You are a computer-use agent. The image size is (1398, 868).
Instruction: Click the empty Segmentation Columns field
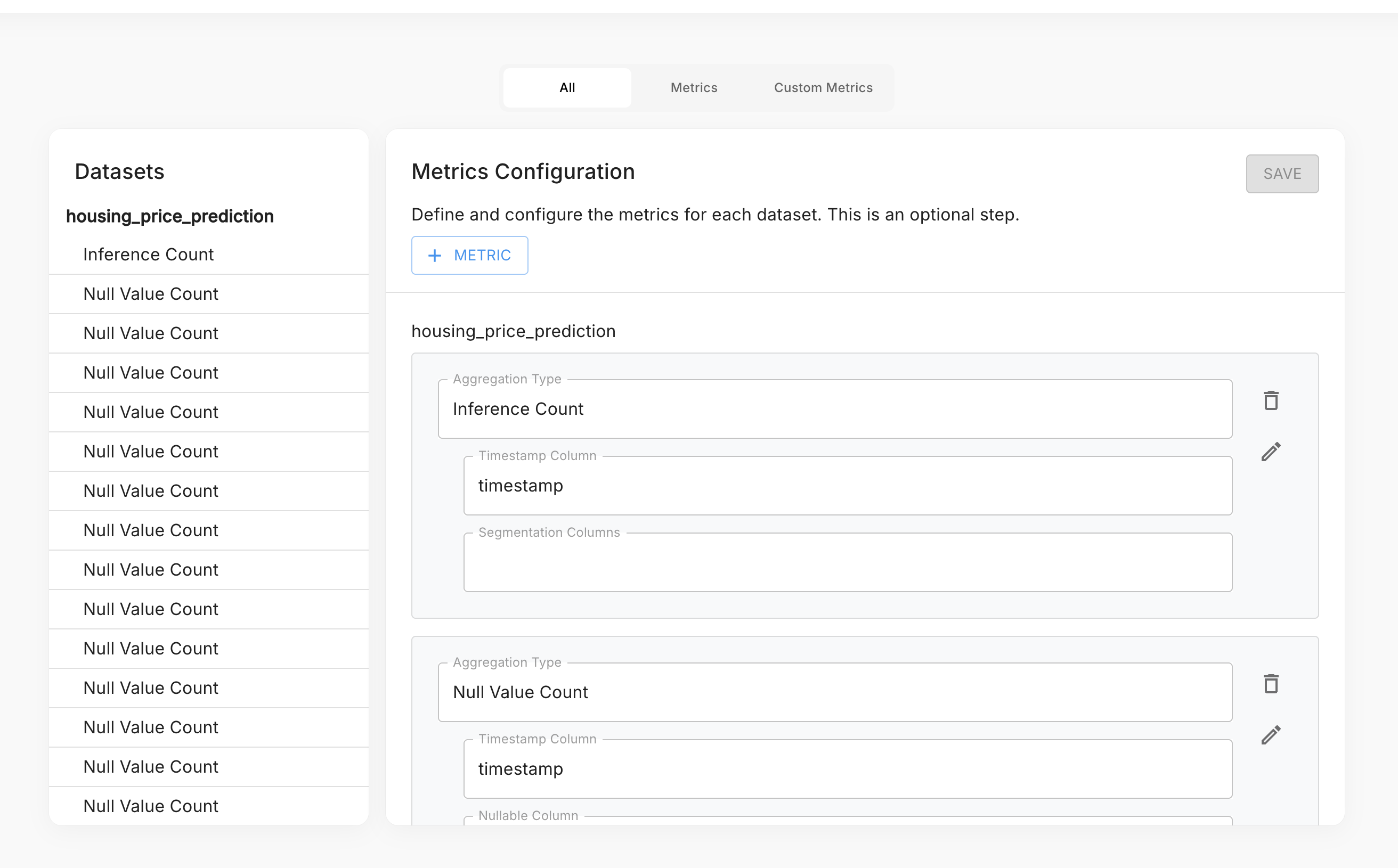[x=848, y=562]
